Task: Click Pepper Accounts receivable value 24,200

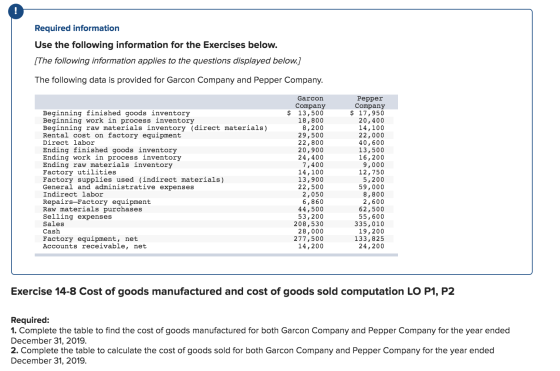Action: [371, 246]
